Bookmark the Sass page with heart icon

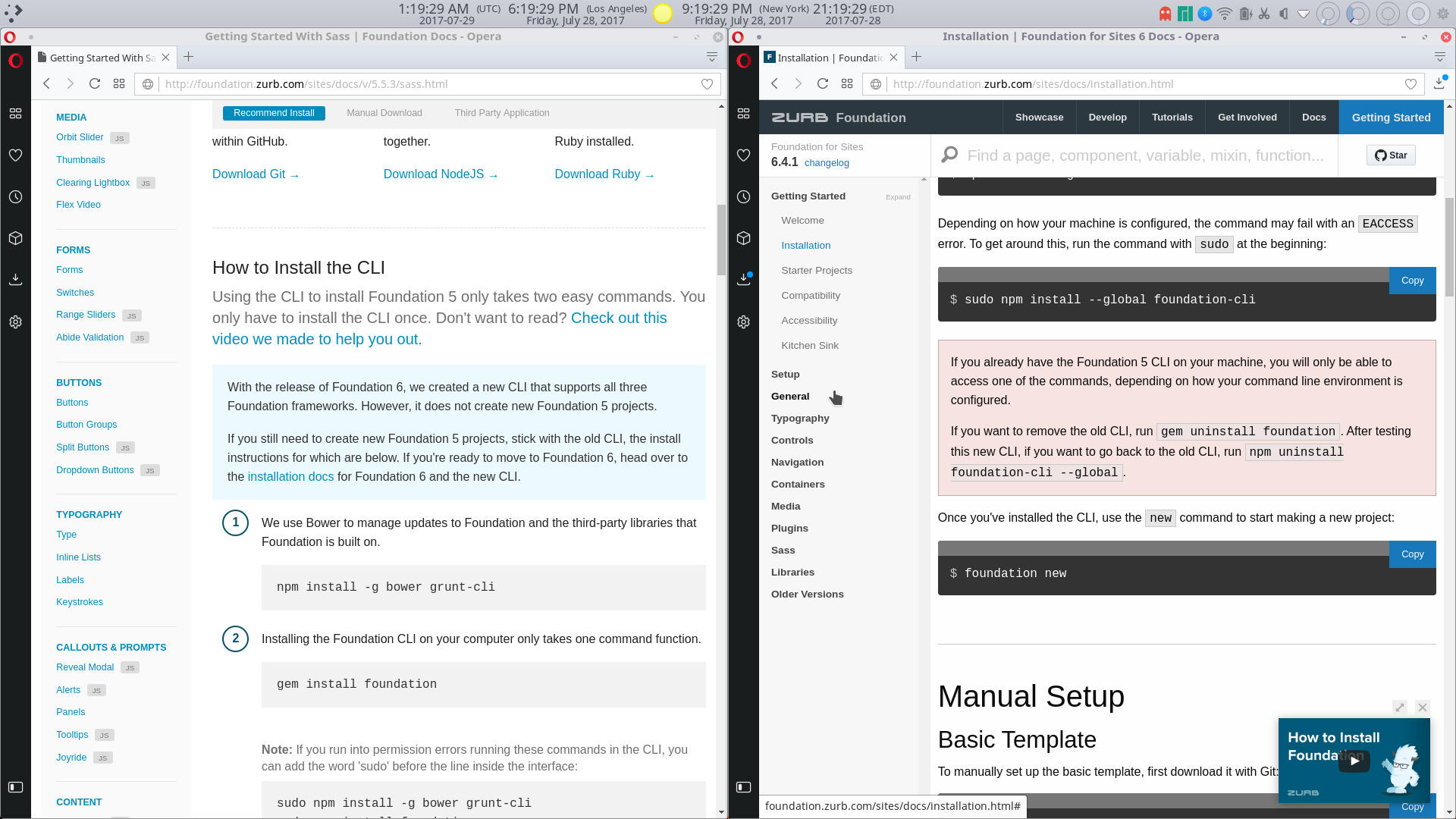pyautogui.click(x=707, y=84)
